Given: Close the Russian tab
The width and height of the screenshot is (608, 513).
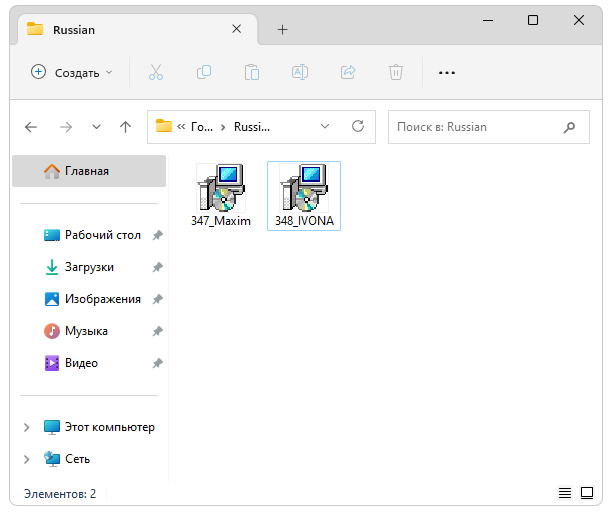Looking at the screenshot, I should point(237,29).
